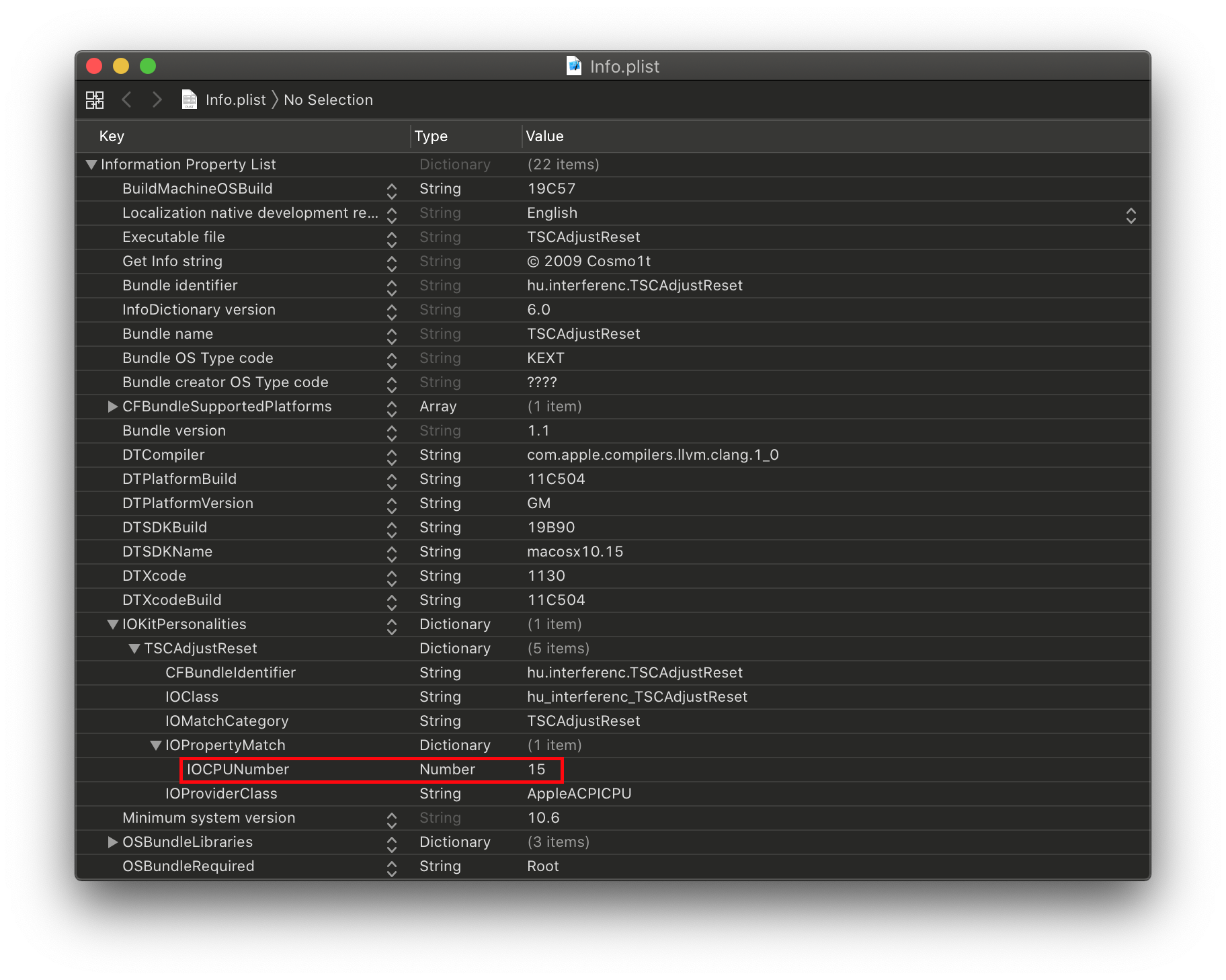This screenshot has height=980, width=1226.
Task: Click the forward navigation arrow
Action: click(157, 100)
